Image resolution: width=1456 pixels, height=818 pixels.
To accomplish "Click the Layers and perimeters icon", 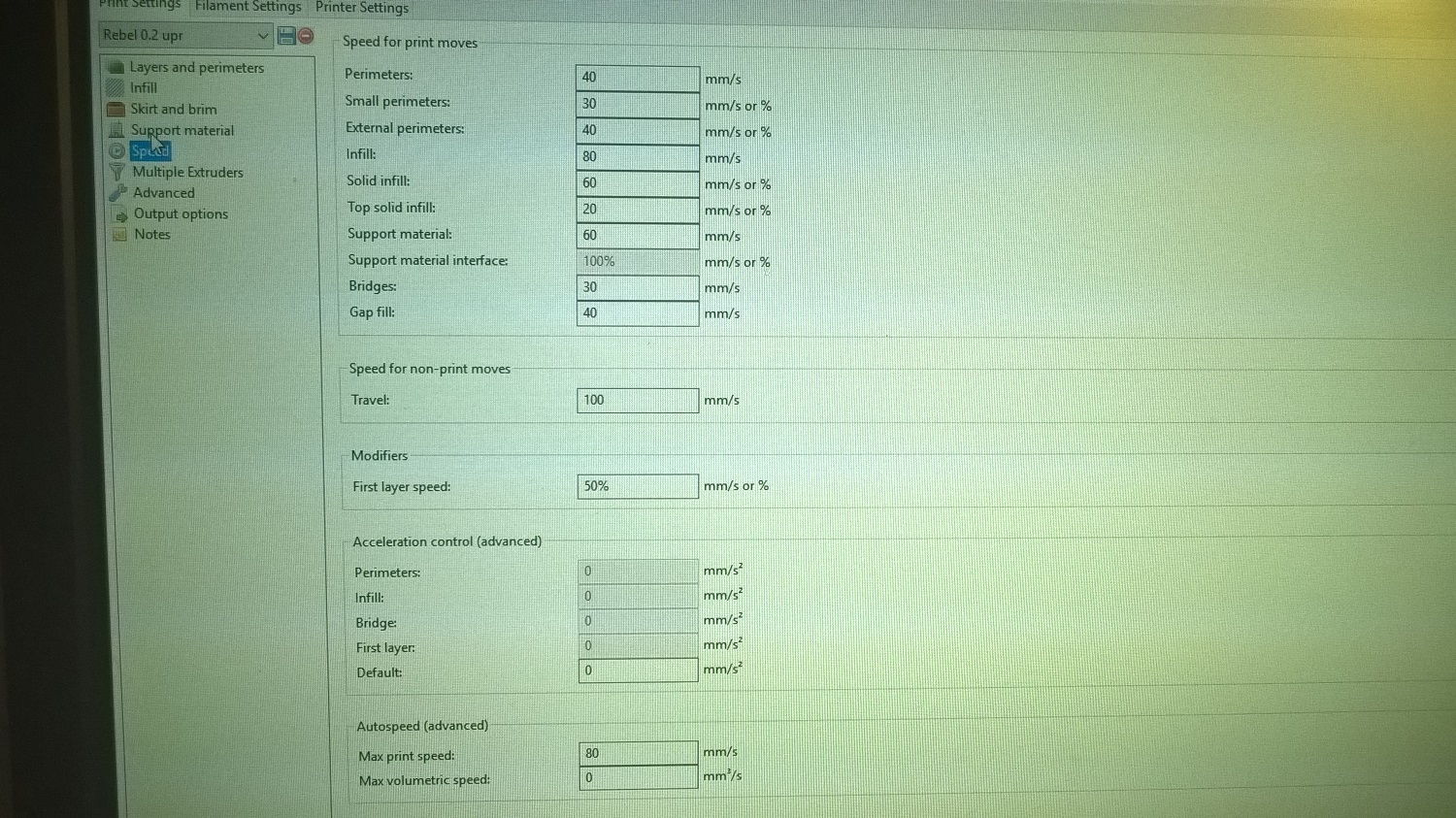I will (116, 67).
